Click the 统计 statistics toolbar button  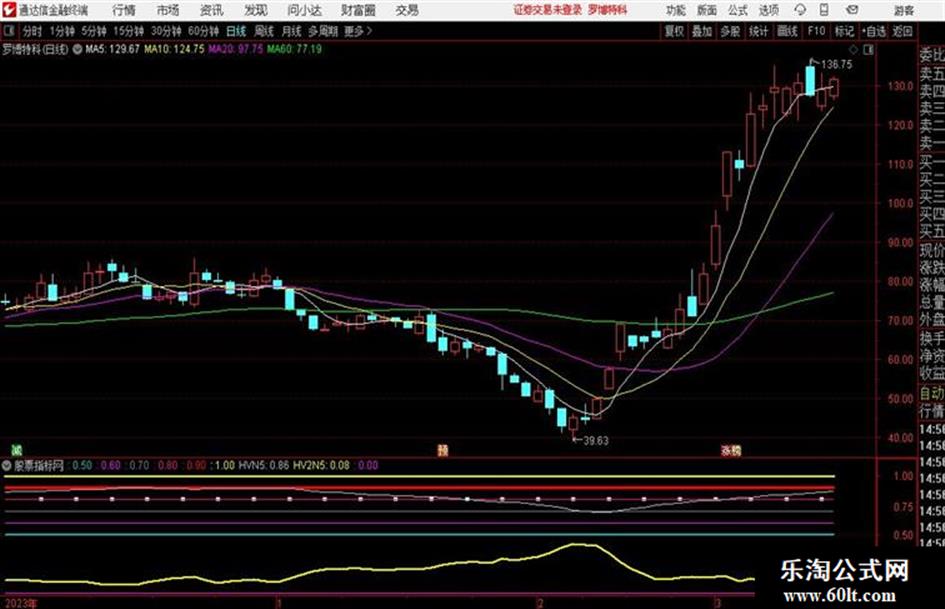(x=758, y=31)
